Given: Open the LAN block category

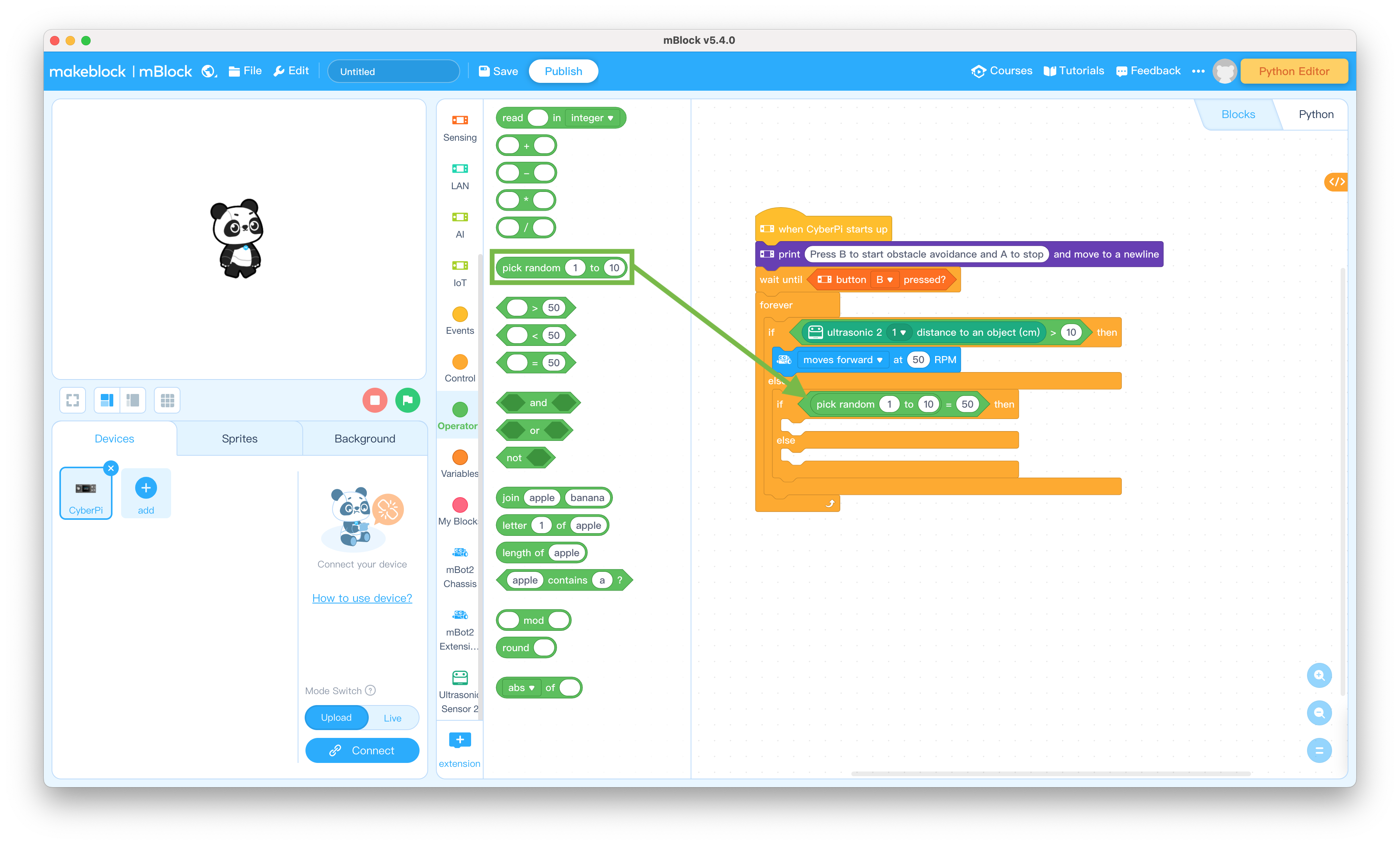Looking at the screenshot, I should (460, 176).
